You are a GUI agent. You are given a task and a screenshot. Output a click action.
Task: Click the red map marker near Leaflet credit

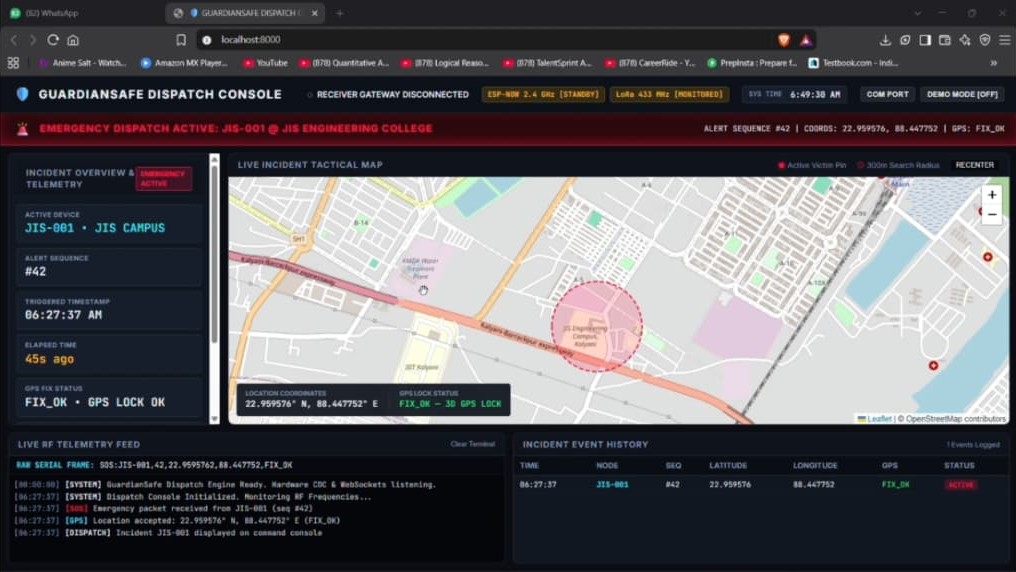[x=933, y=366]
